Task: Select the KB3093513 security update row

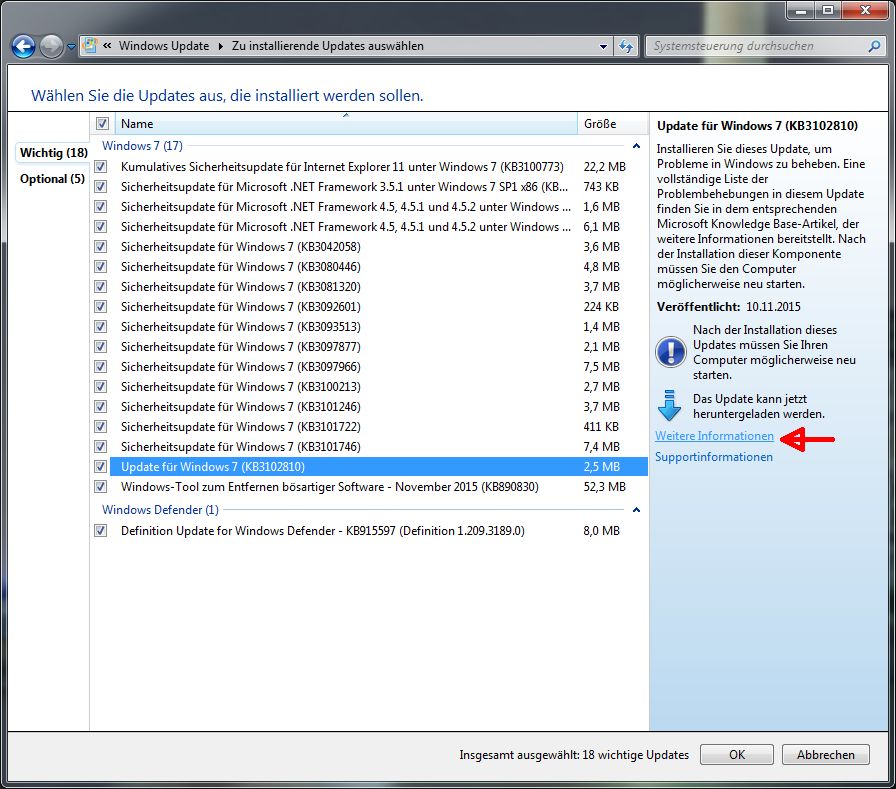Action: (378, 327)
